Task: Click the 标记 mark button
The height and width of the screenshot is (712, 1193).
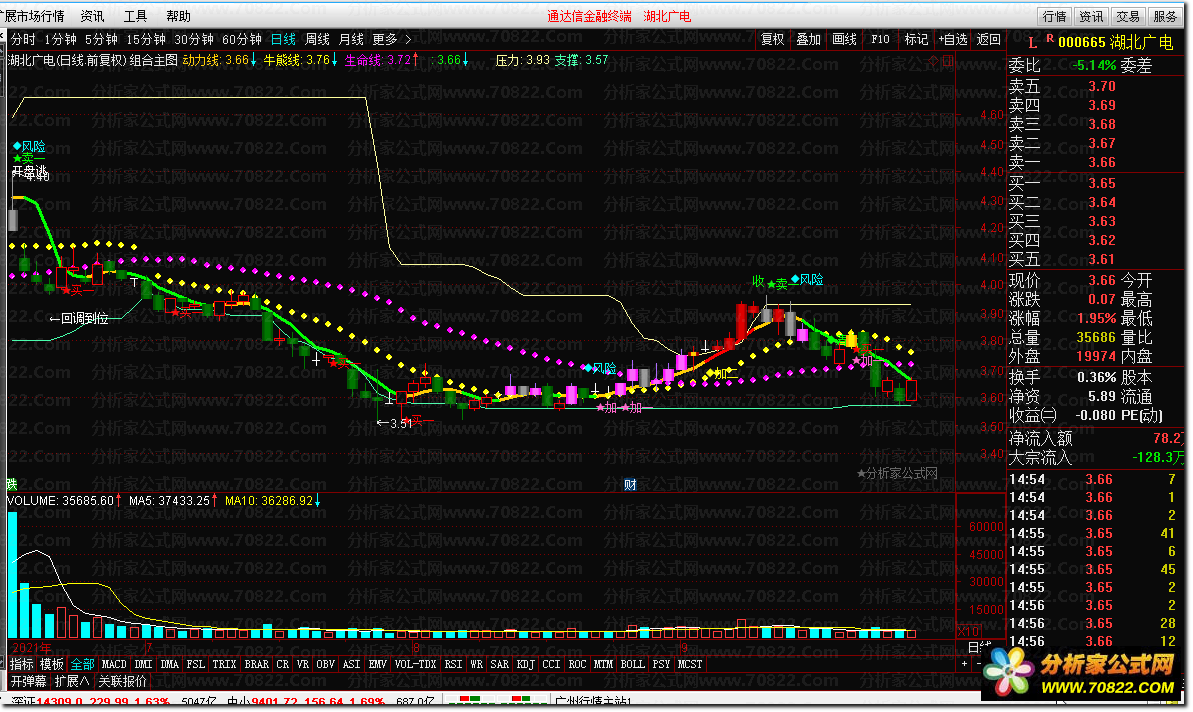Action: (x=916, y=40)
